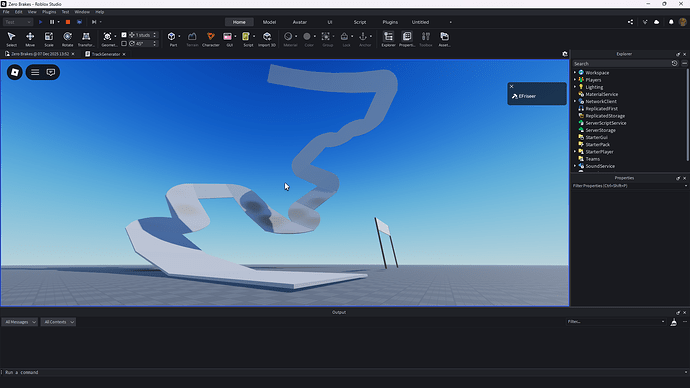Switch to the TrackGenerator document tab
690x388 pixels.
[x=106, y=54]
